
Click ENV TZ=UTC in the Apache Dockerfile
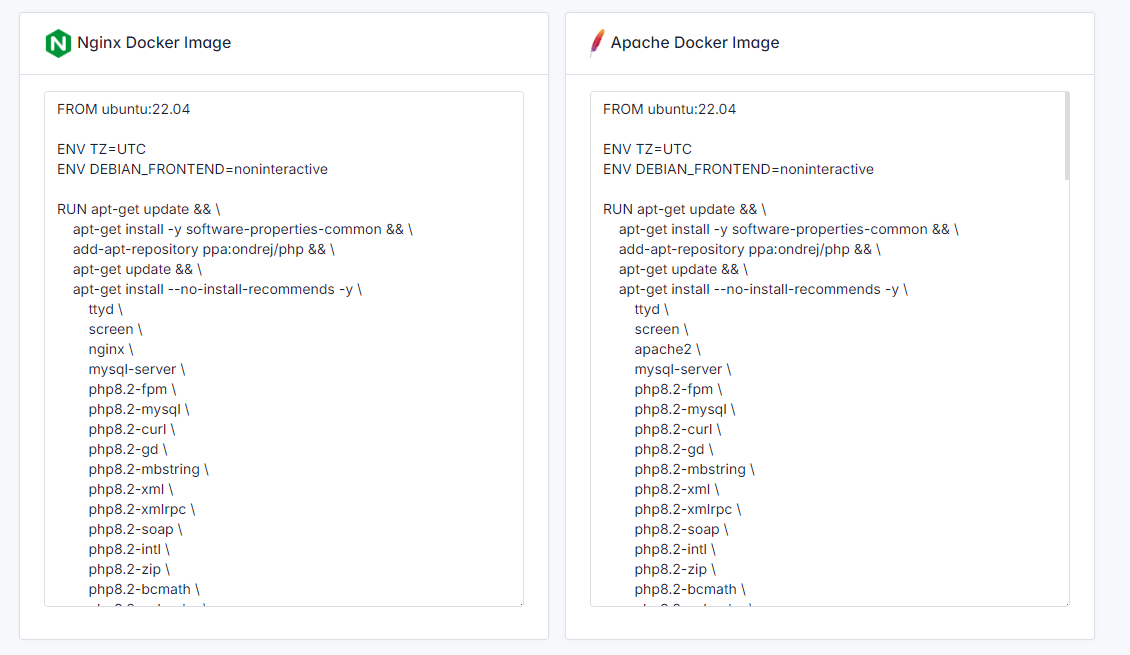(x=647, y=149)
